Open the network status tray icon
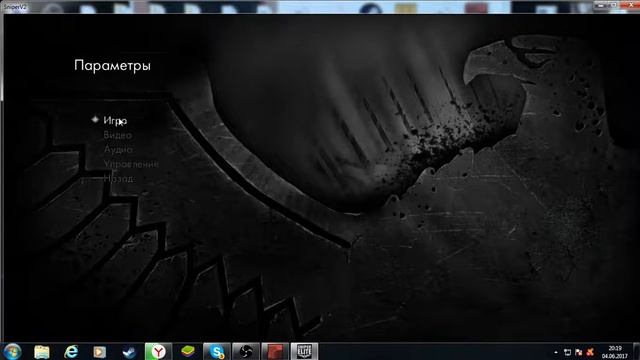This screenshot has width=640, height=360. pos(567,352)
